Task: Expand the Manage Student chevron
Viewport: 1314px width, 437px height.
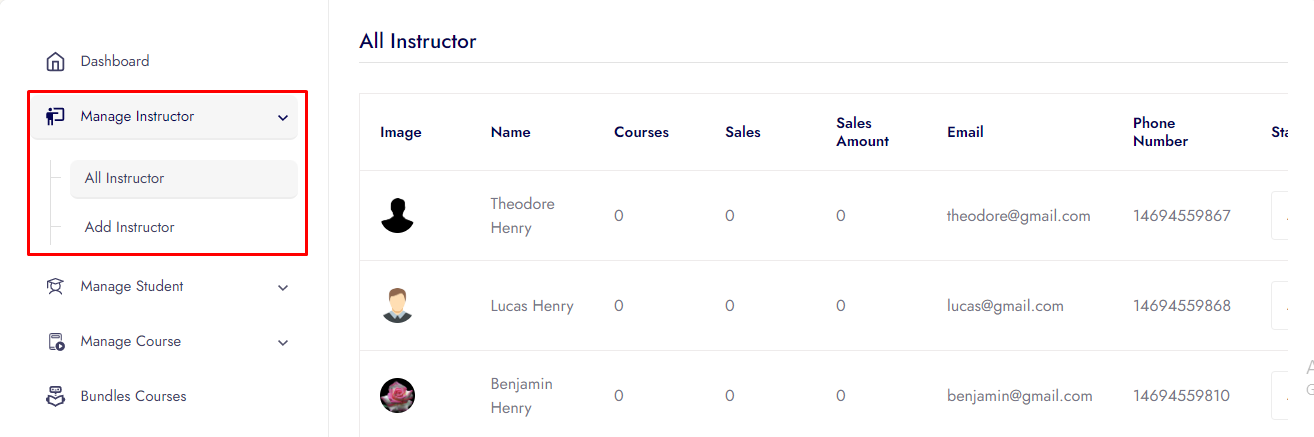Action: tap(283, 288)
